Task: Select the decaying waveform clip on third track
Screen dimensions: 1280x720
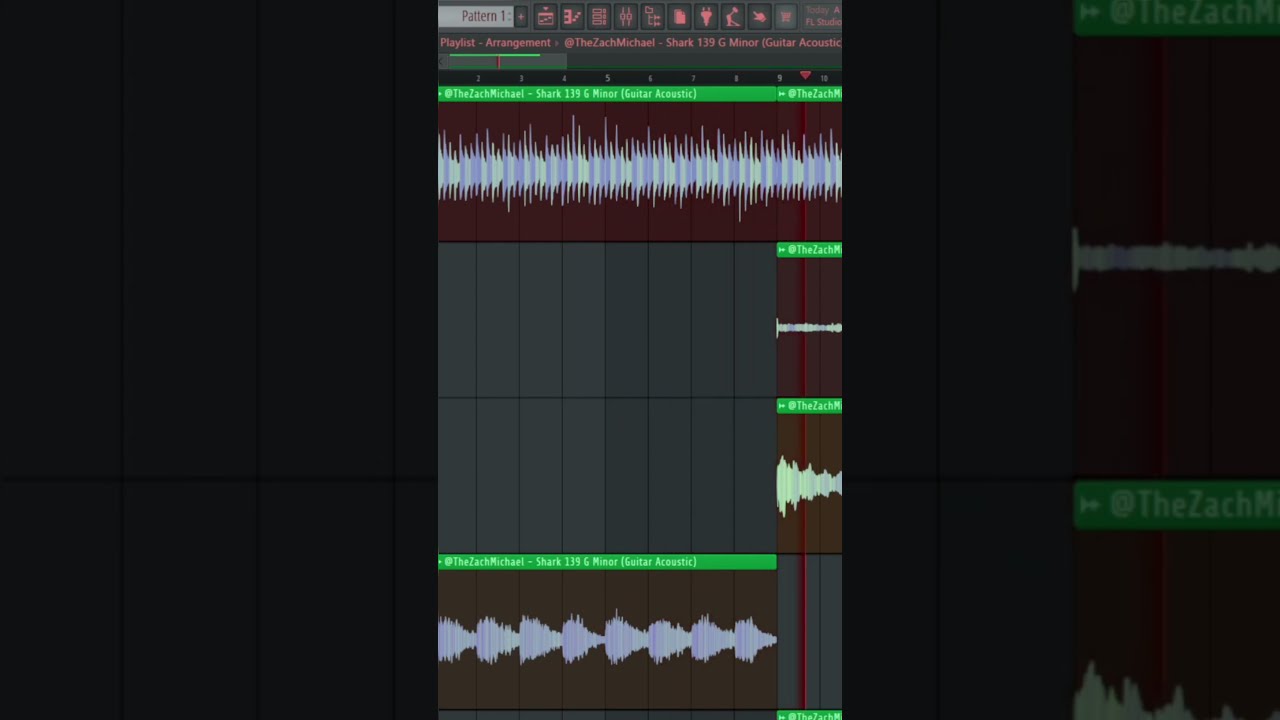Action: coord(809,484)
